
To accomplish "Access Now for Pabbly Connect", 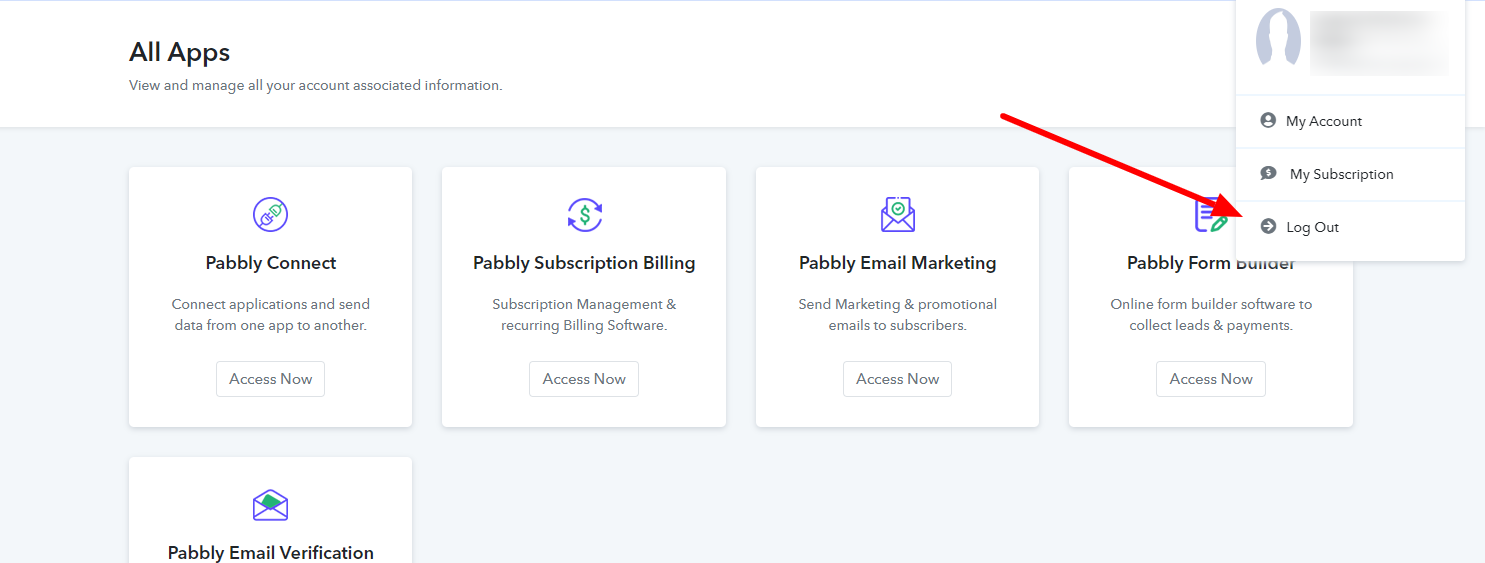I will point(270,379).
